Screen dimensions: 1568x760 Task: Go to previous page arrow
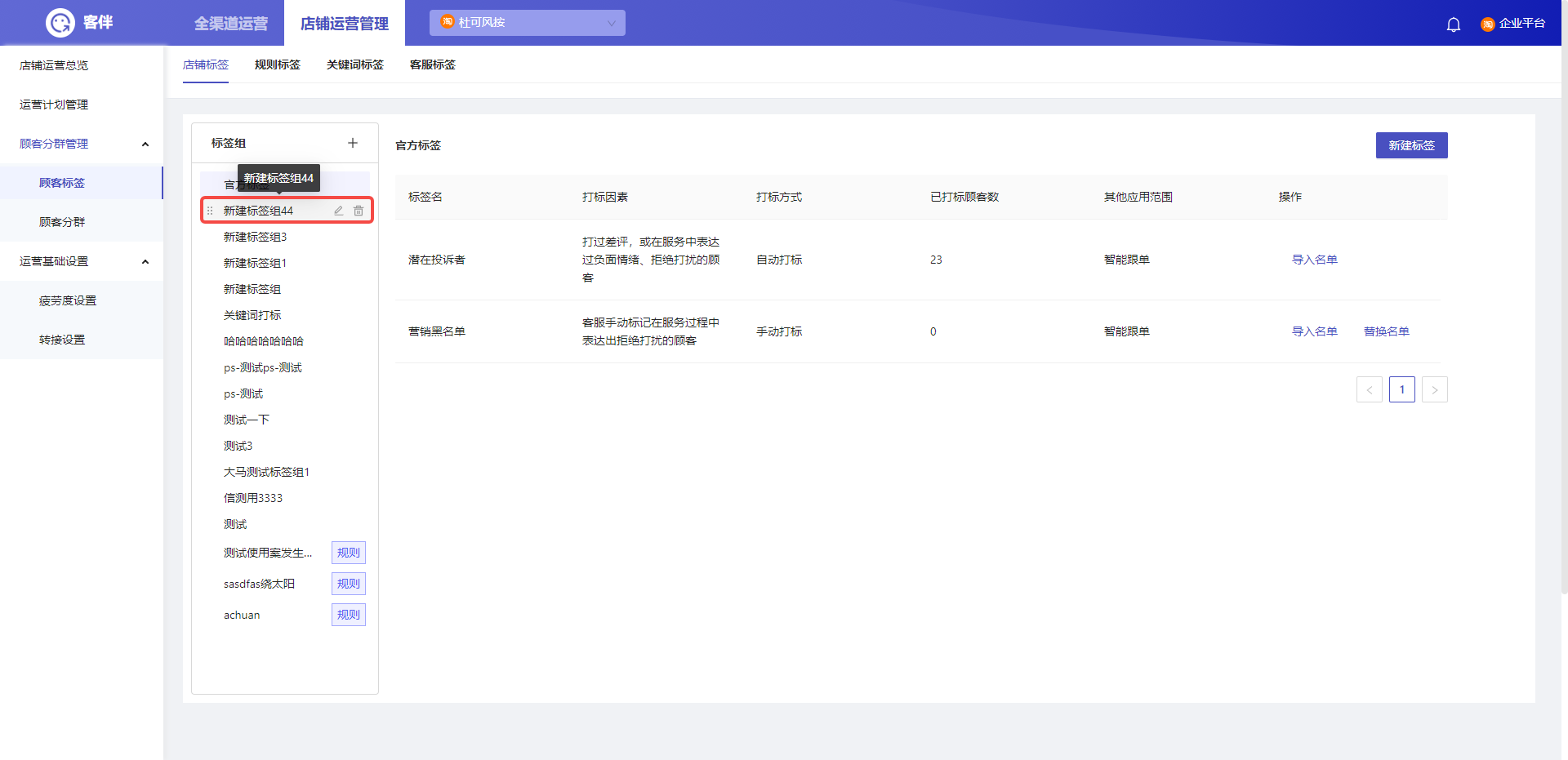pos(1370,389)
